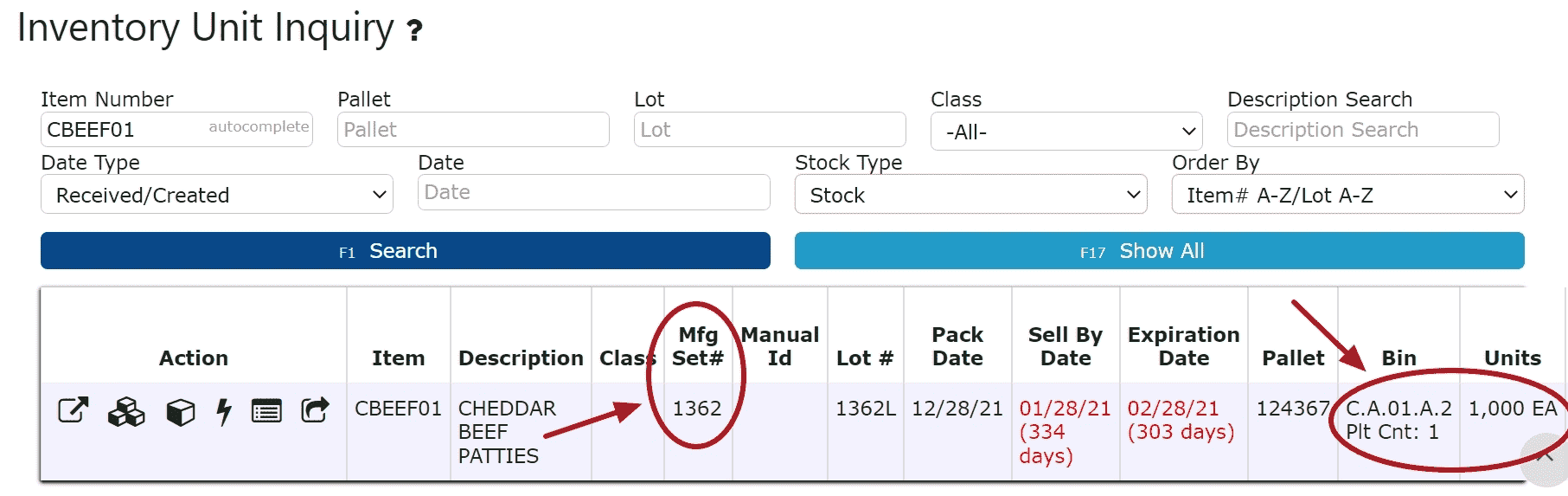Focus the Lot input field
This screenshot has height=496, width=1568.
(770, 130)
